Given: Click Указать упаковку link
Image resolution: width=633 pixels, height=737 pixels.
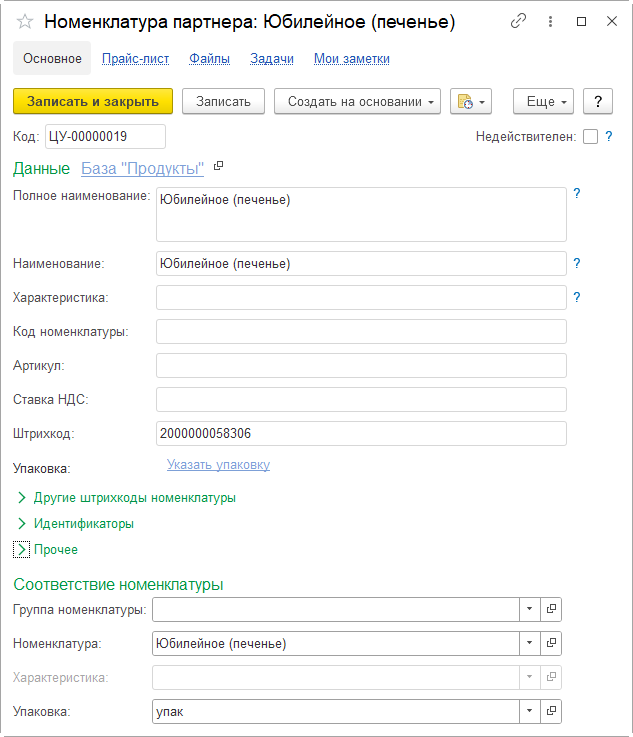Looking at the screenshot, I should click(219, 464).
